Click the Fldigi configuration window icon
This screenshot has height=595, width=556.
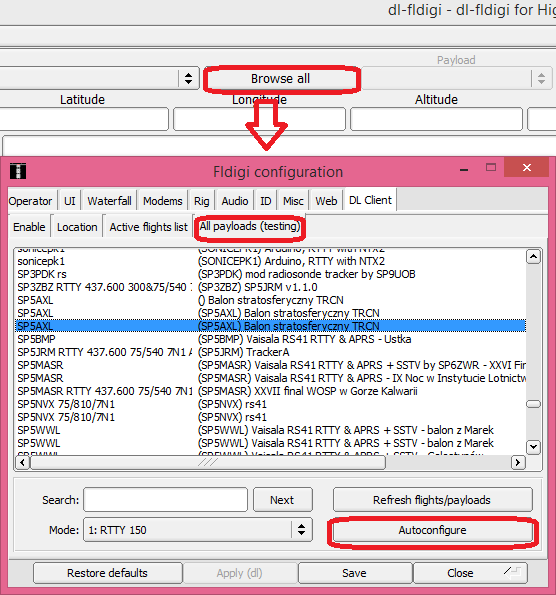18,171
